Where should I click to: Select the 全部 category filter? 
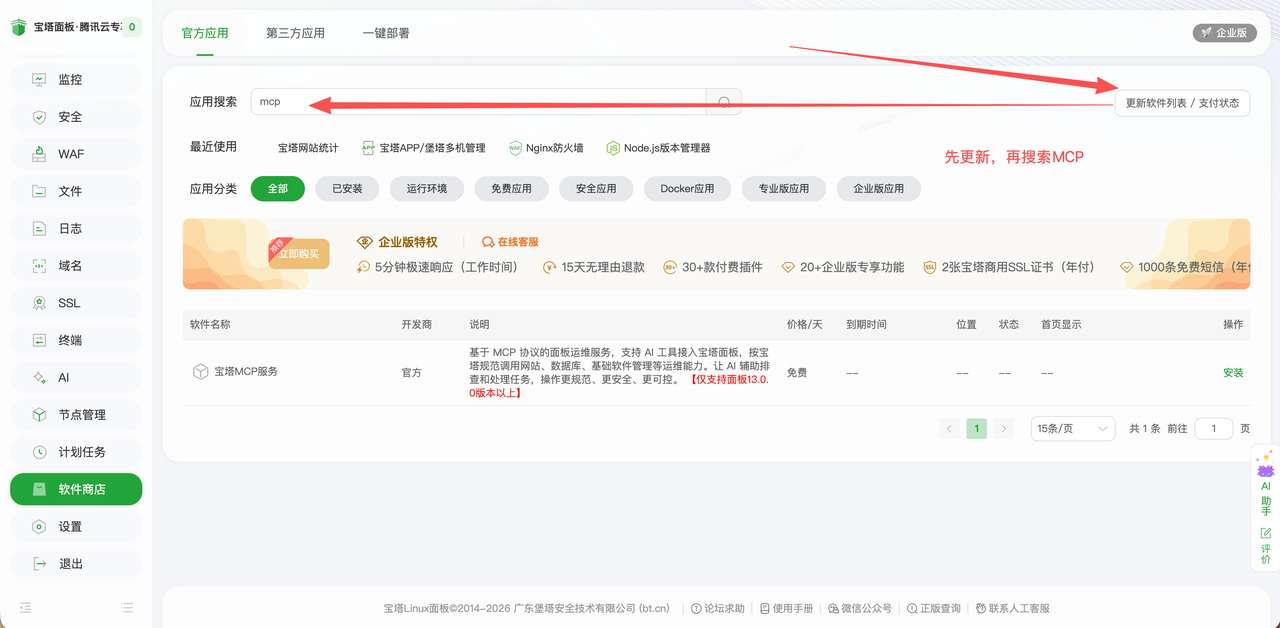click(277, 188)
